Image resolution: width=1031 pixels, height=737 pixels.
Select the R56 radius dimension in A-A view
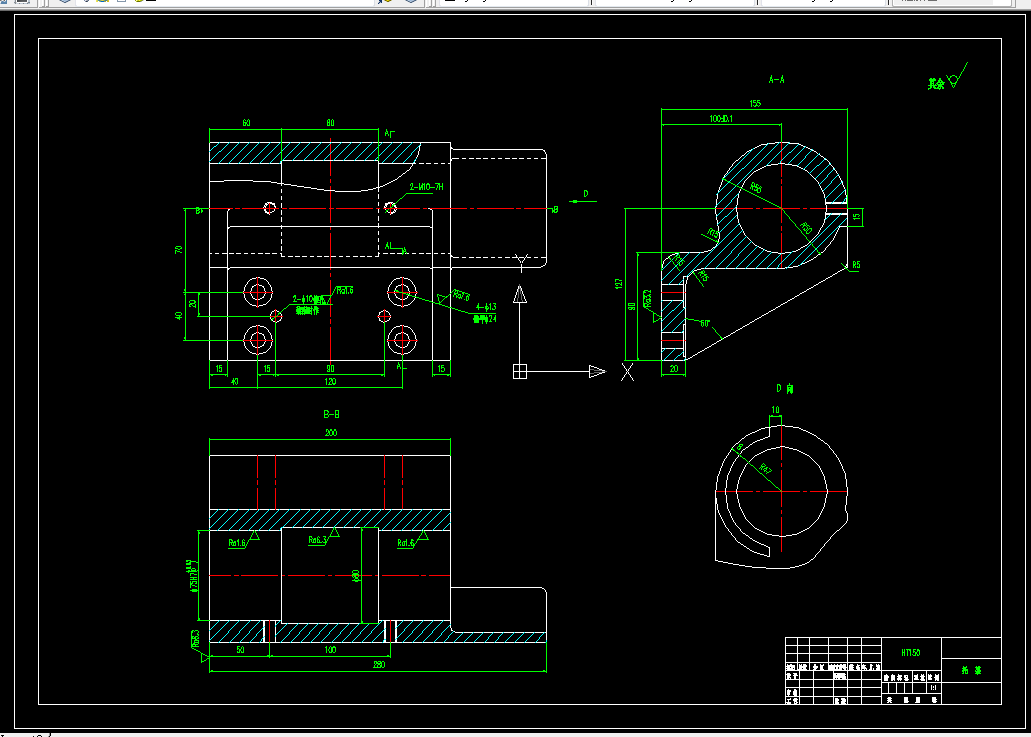click(x=755, y=188)
